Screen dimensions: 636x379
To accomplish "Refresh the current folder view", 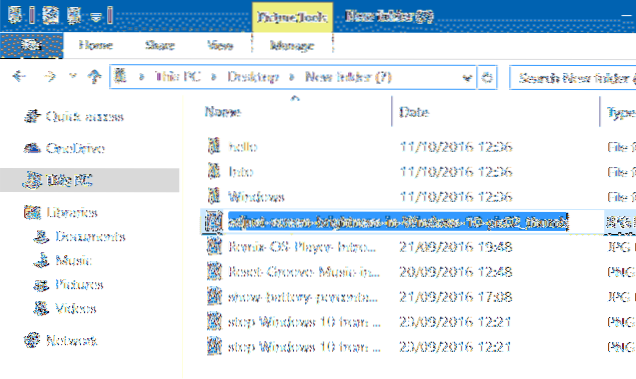I will pos(487,77).
